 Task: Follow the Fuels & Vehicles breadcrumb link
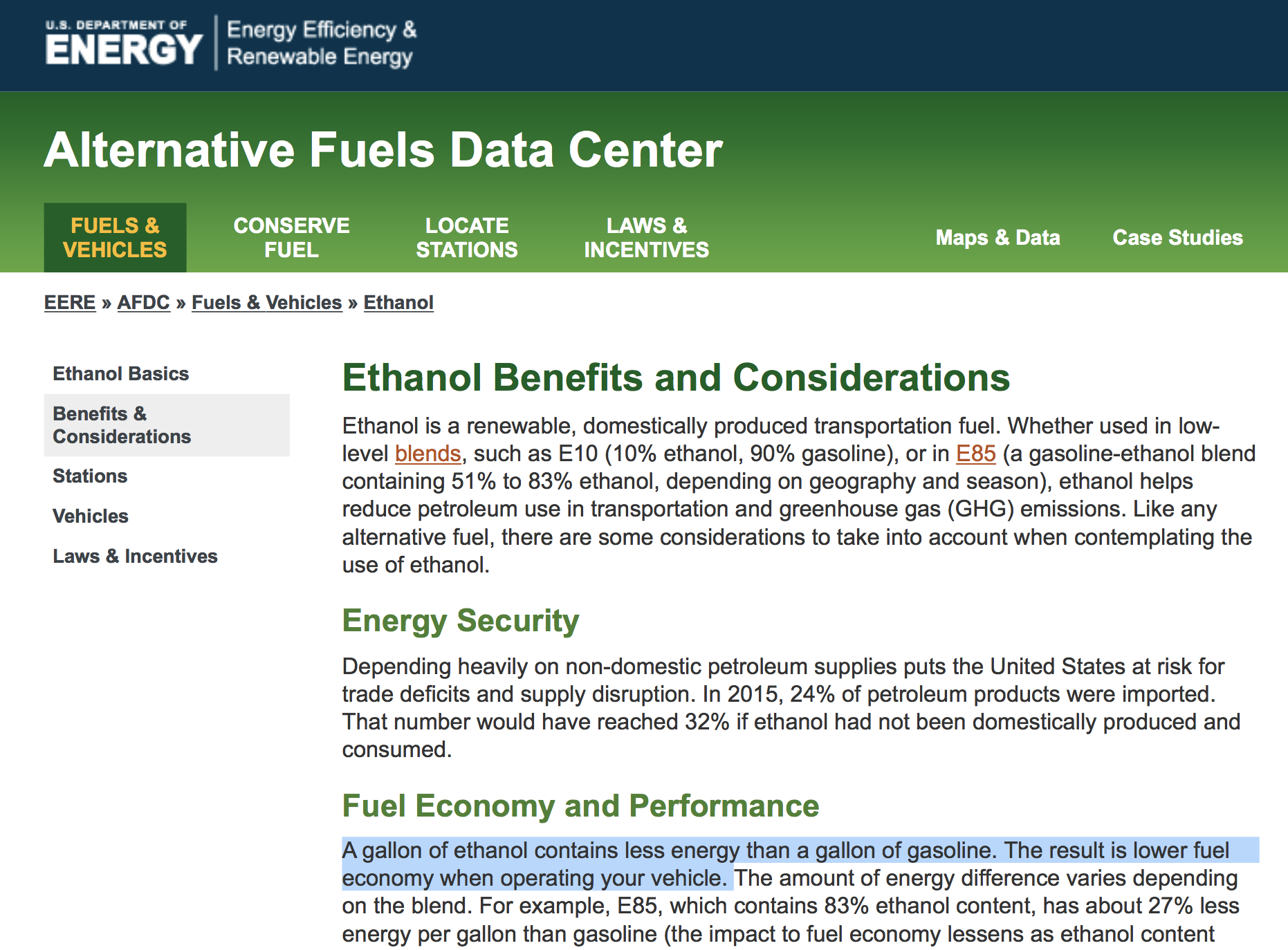click(x=266, y=302)
